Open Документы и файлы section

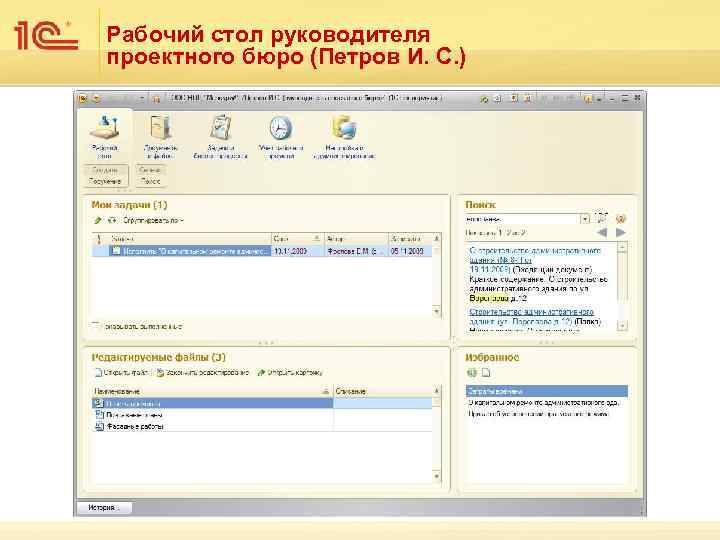click(161, 137)
